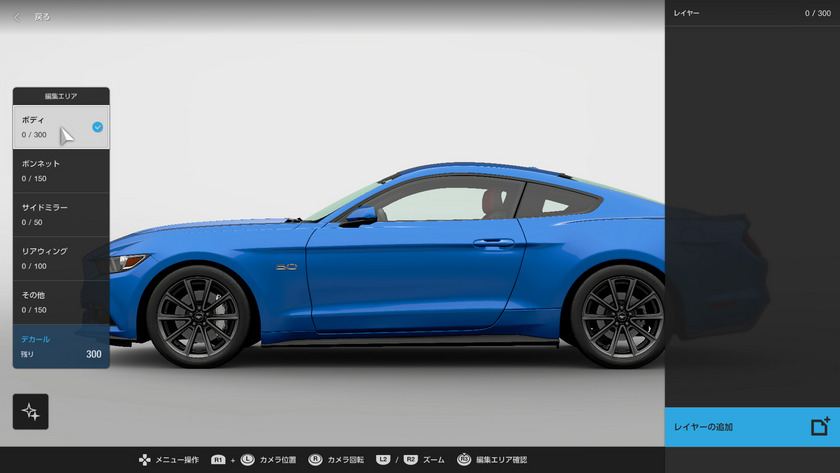Screen dimensions: 840x473
Task: Click the L stick camera position icon
Action: click(247, 459)
